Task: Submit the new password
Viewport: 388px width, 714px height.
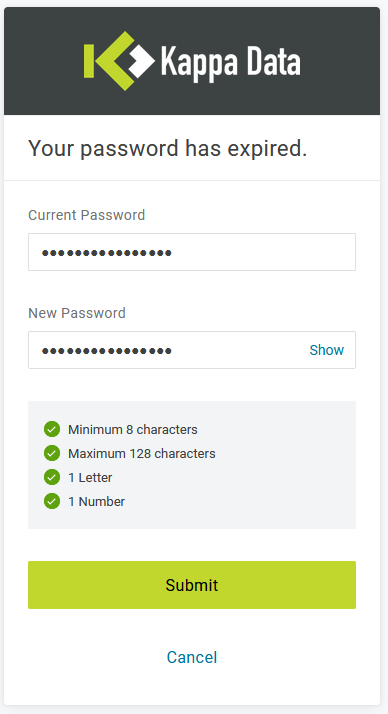Action: click(192, 585)
